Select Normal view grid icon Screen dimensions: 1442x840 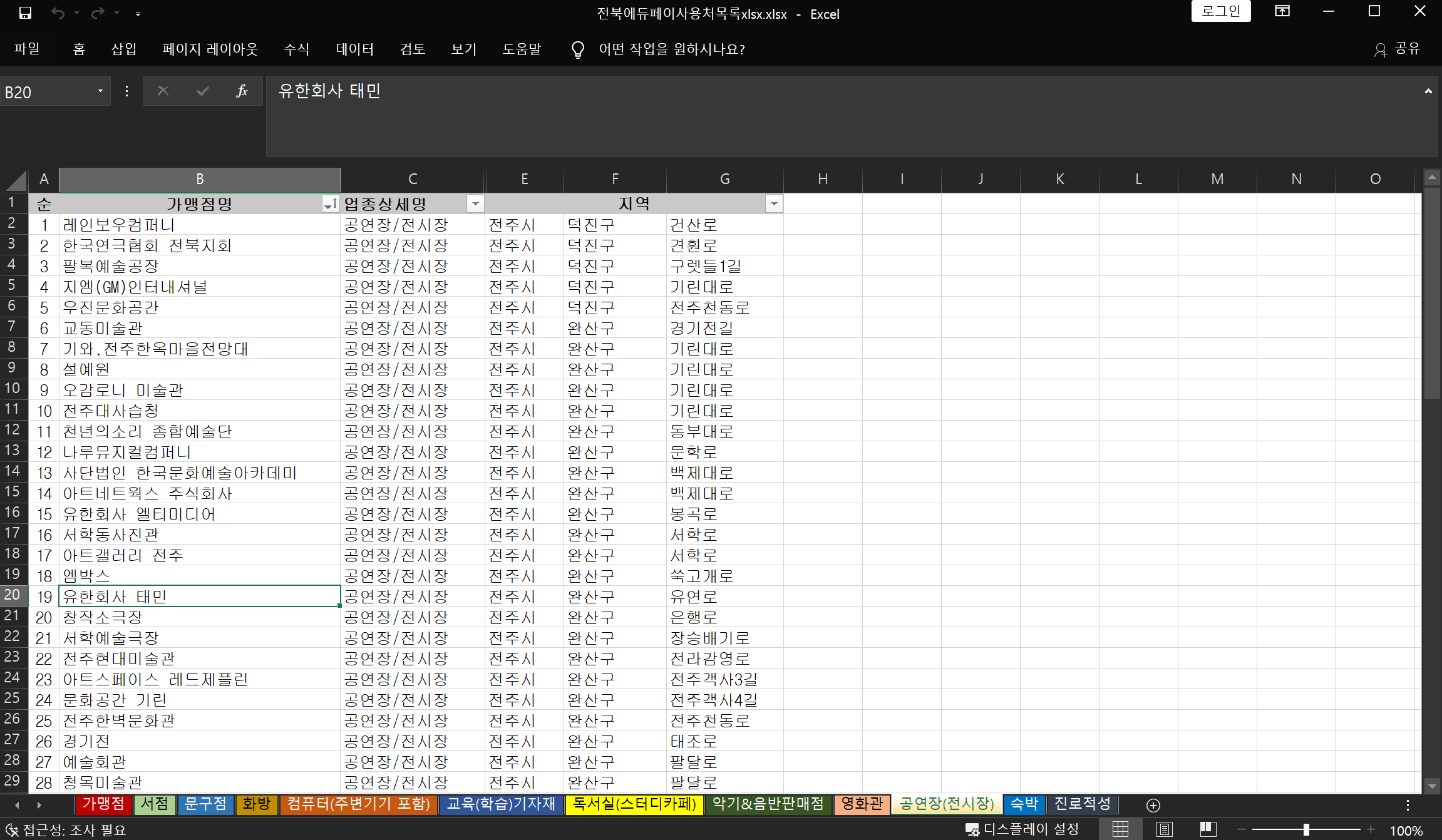tap(1120, 830)
